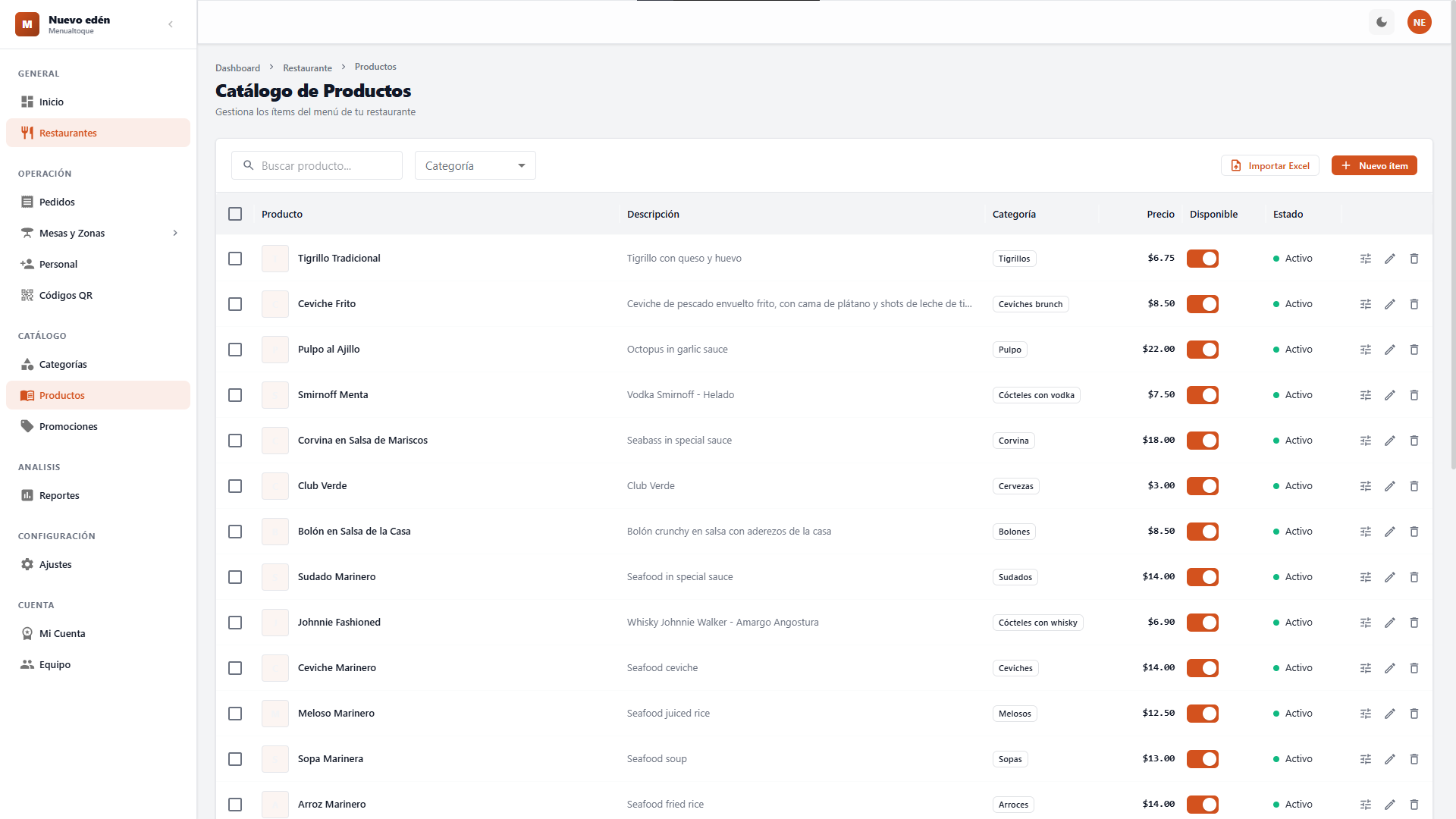Image resolution: width=1456 pixels, height=819 pixels.
Task: Open options sliders icon for Meloso Marinero
Action: point(1366,714)
